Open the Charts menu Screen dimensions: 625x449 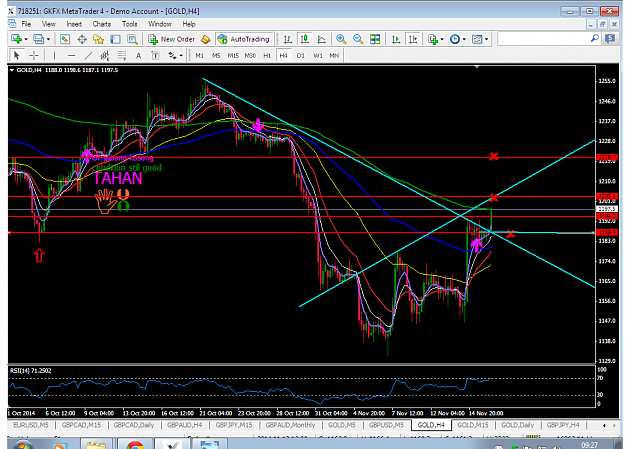pos(102,24)
